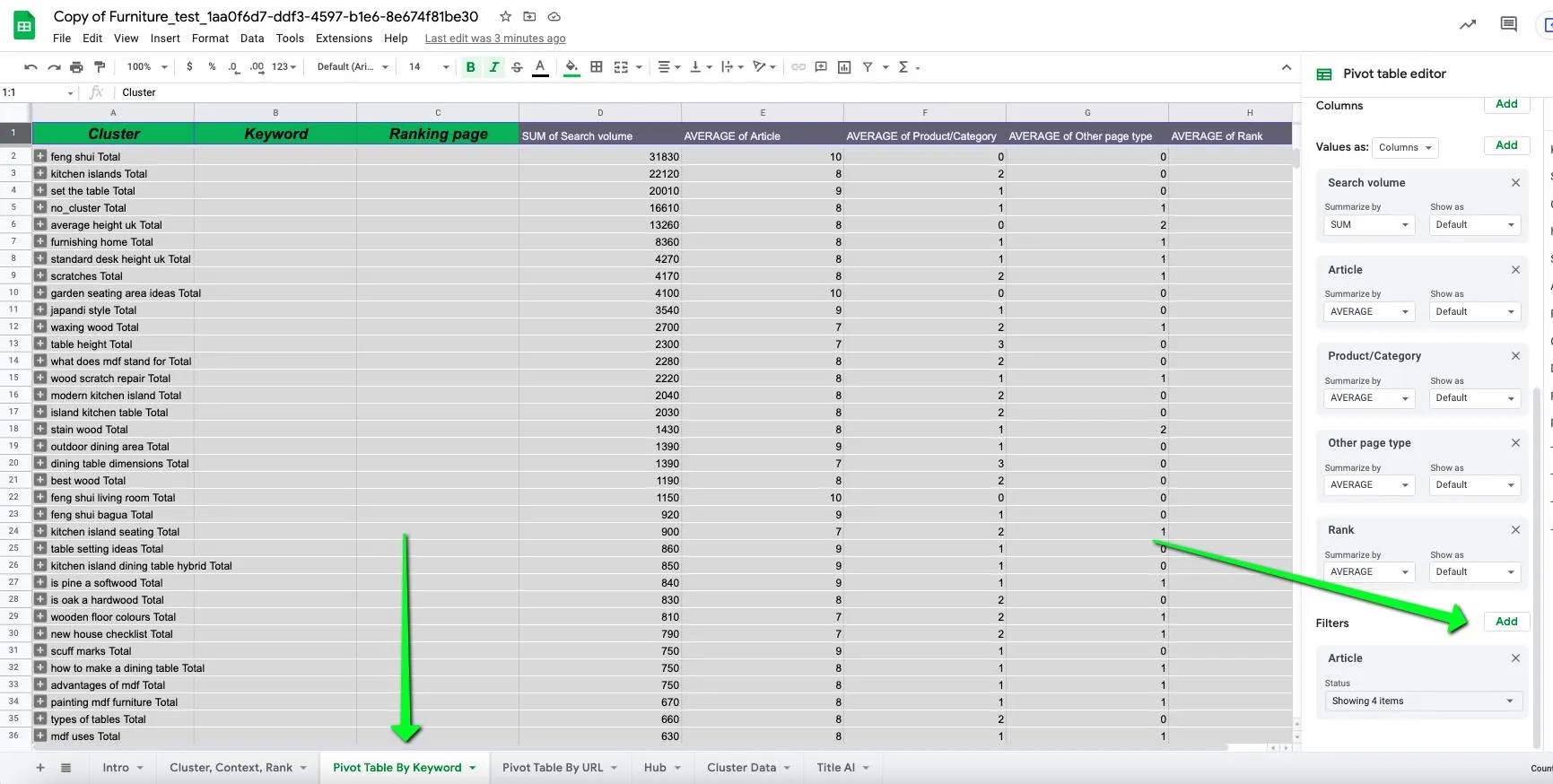This screenshot has height=784, width=1553.
Task: View cloud document status
Action: [x=554, y=16]
